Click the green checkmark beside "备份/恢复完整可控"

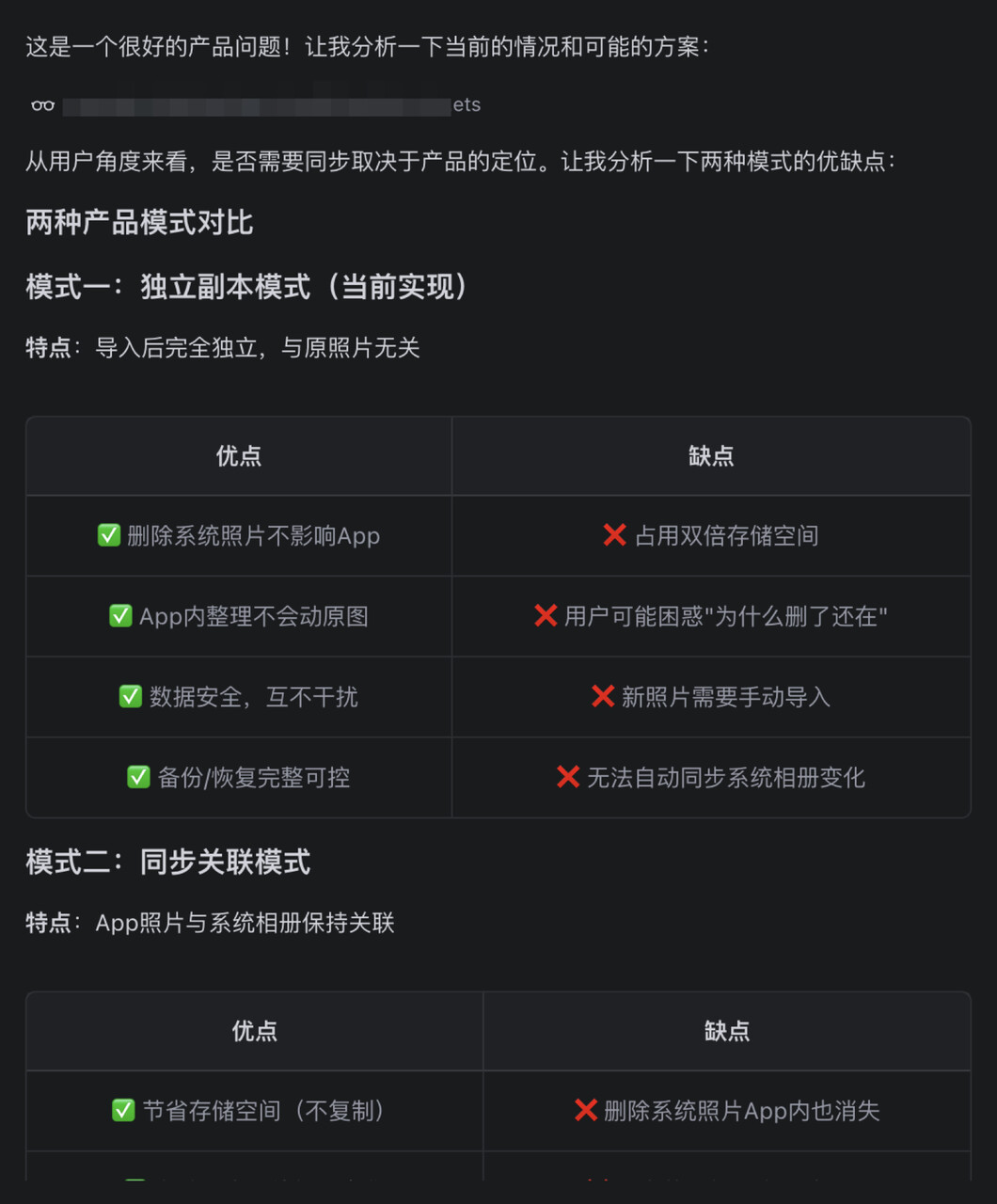click(x=138, y=777)
